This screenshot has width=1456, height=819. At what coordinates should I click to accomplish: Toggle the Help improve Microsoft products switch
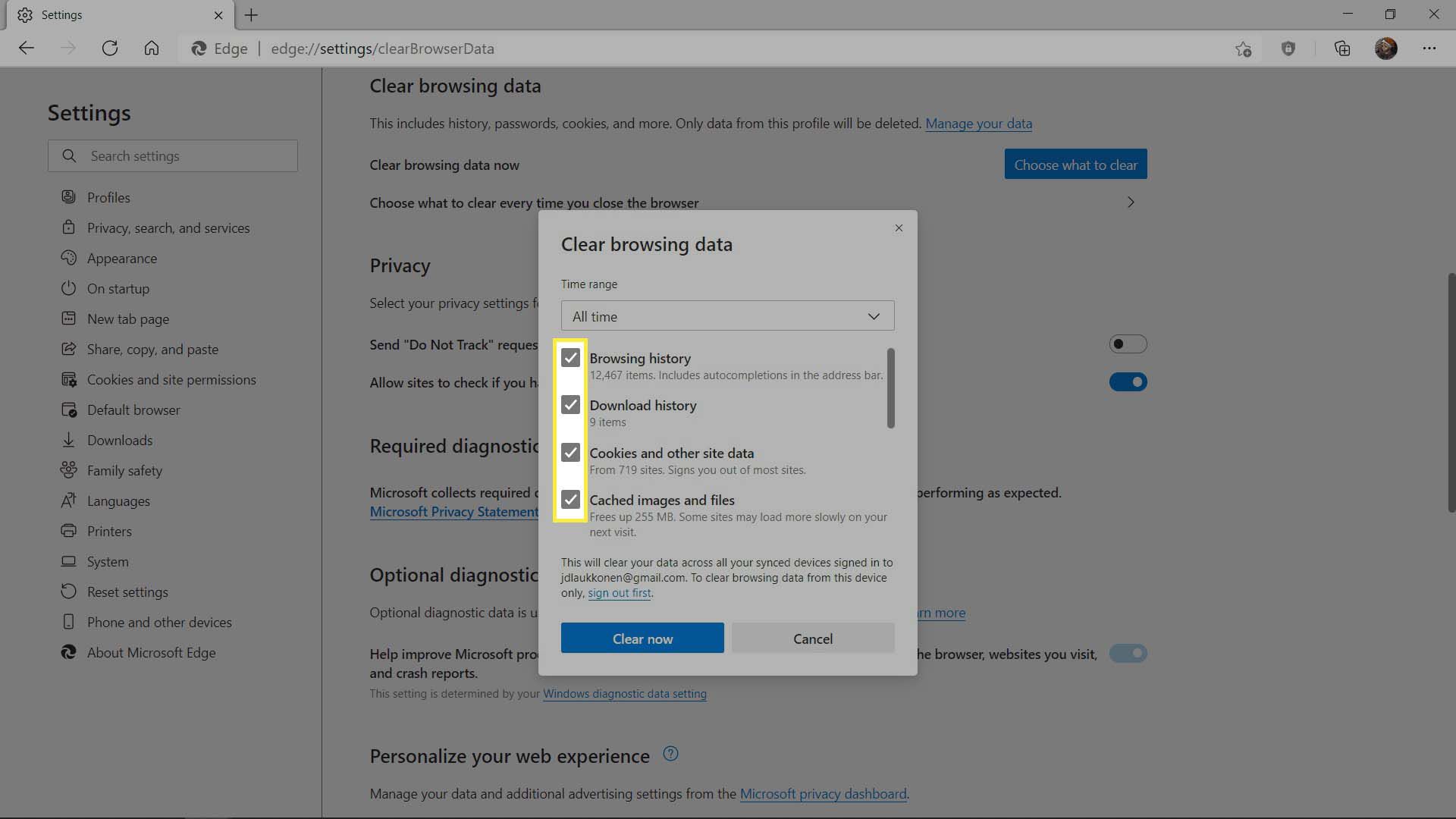click(x=1128, y=654)
